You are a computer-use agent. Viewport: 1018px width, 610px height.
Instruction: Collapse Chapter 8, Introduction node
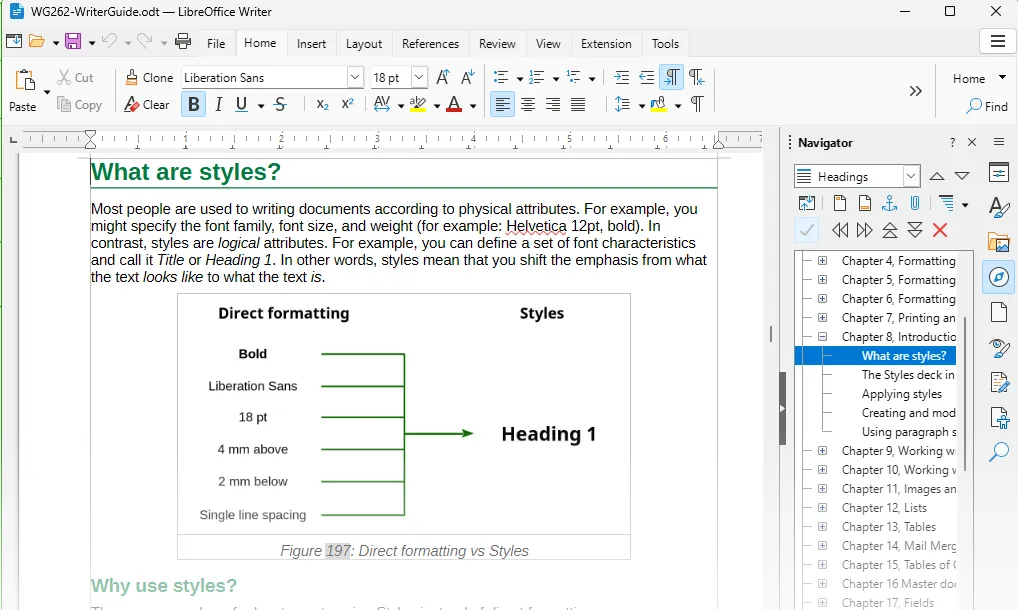[x=823, y=337]
